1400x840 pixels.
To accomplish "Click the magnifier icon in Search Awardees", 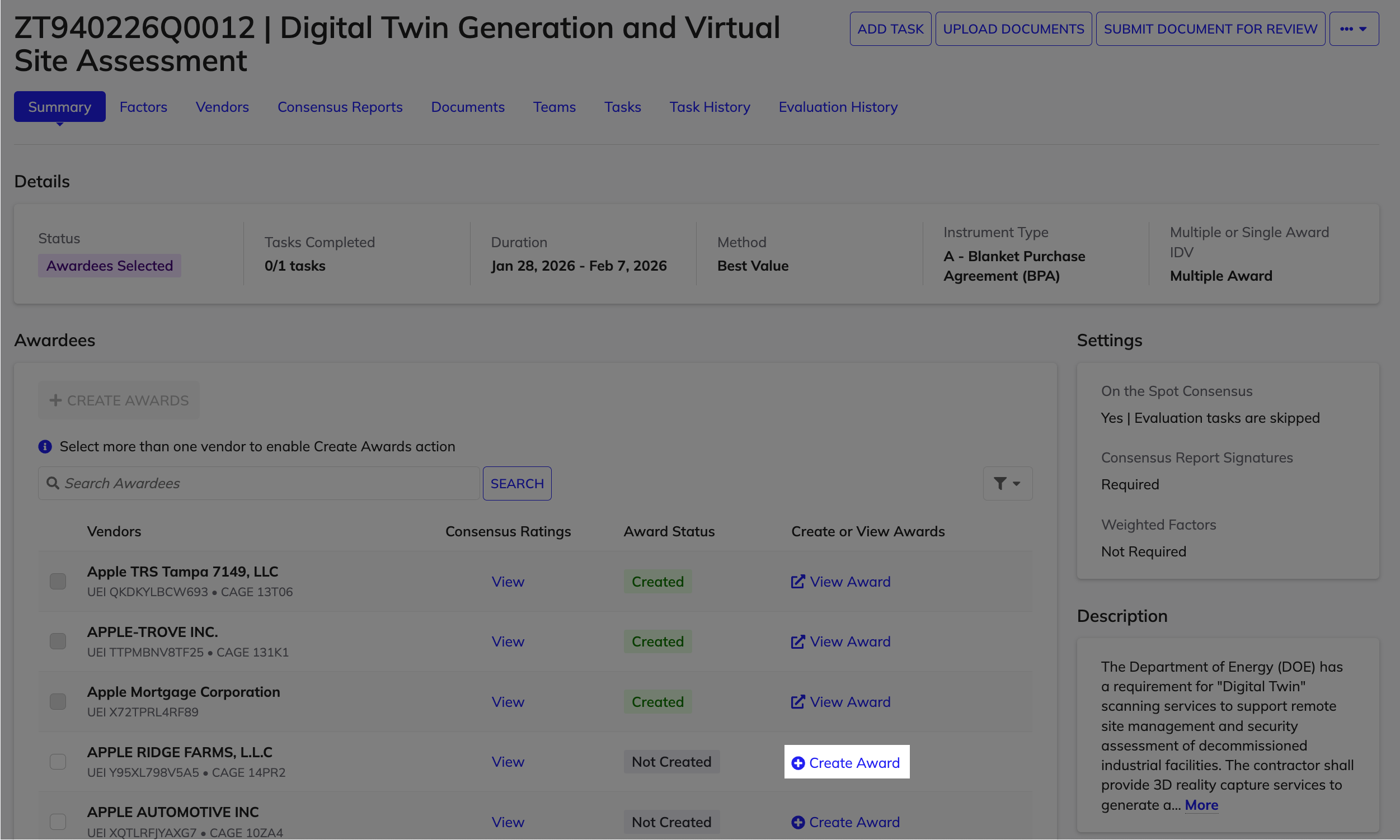I will (53, 483).
